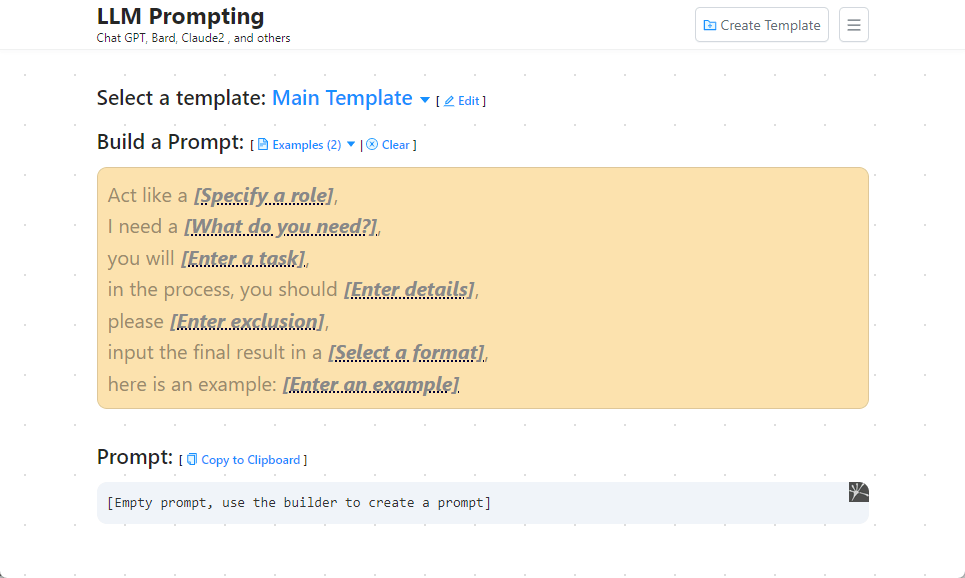Fill in the Specify a role placeholder

263,195
